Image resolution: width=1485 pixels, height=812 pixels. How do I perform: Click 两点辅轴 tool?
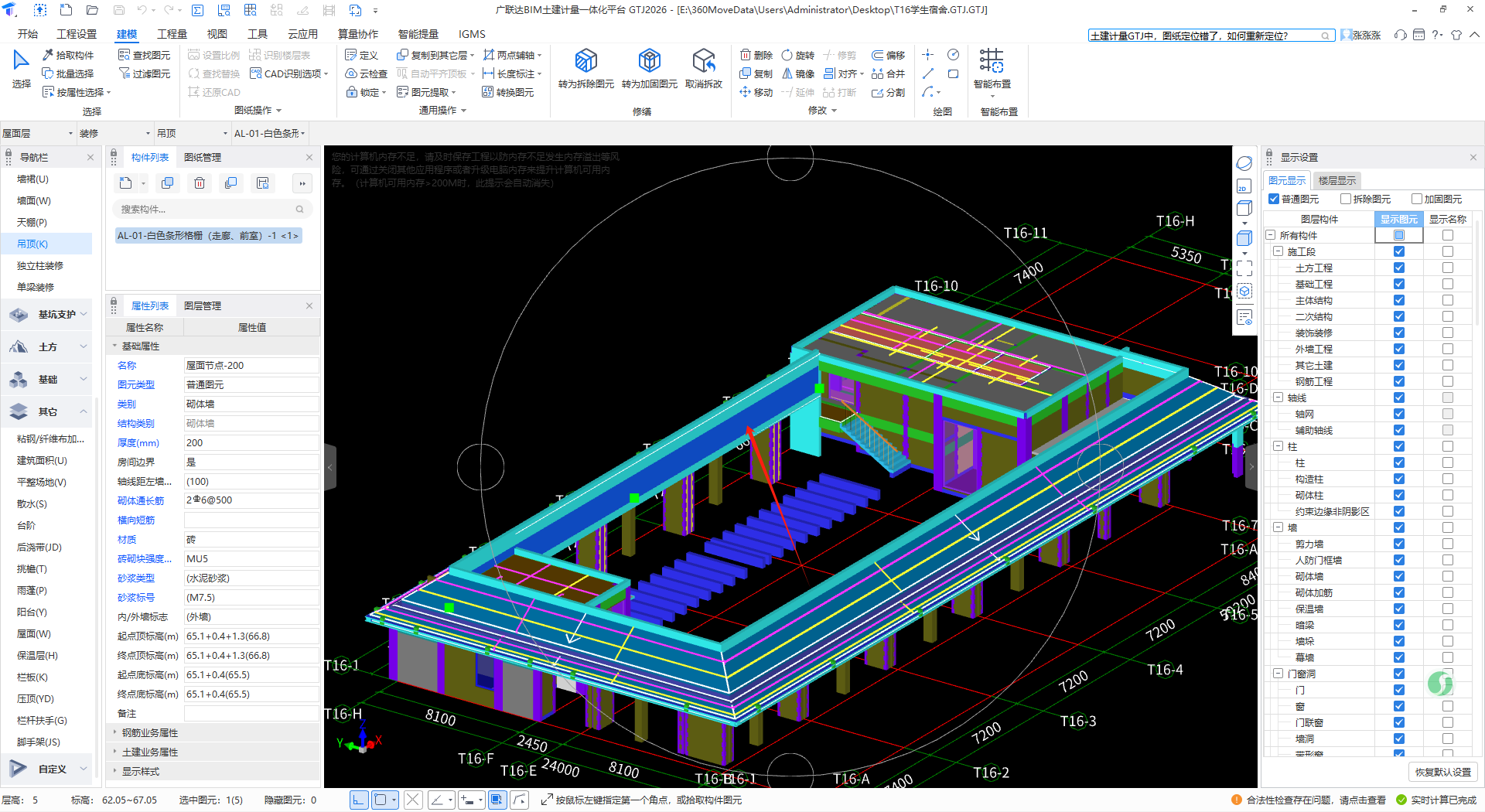pos(512,55)
